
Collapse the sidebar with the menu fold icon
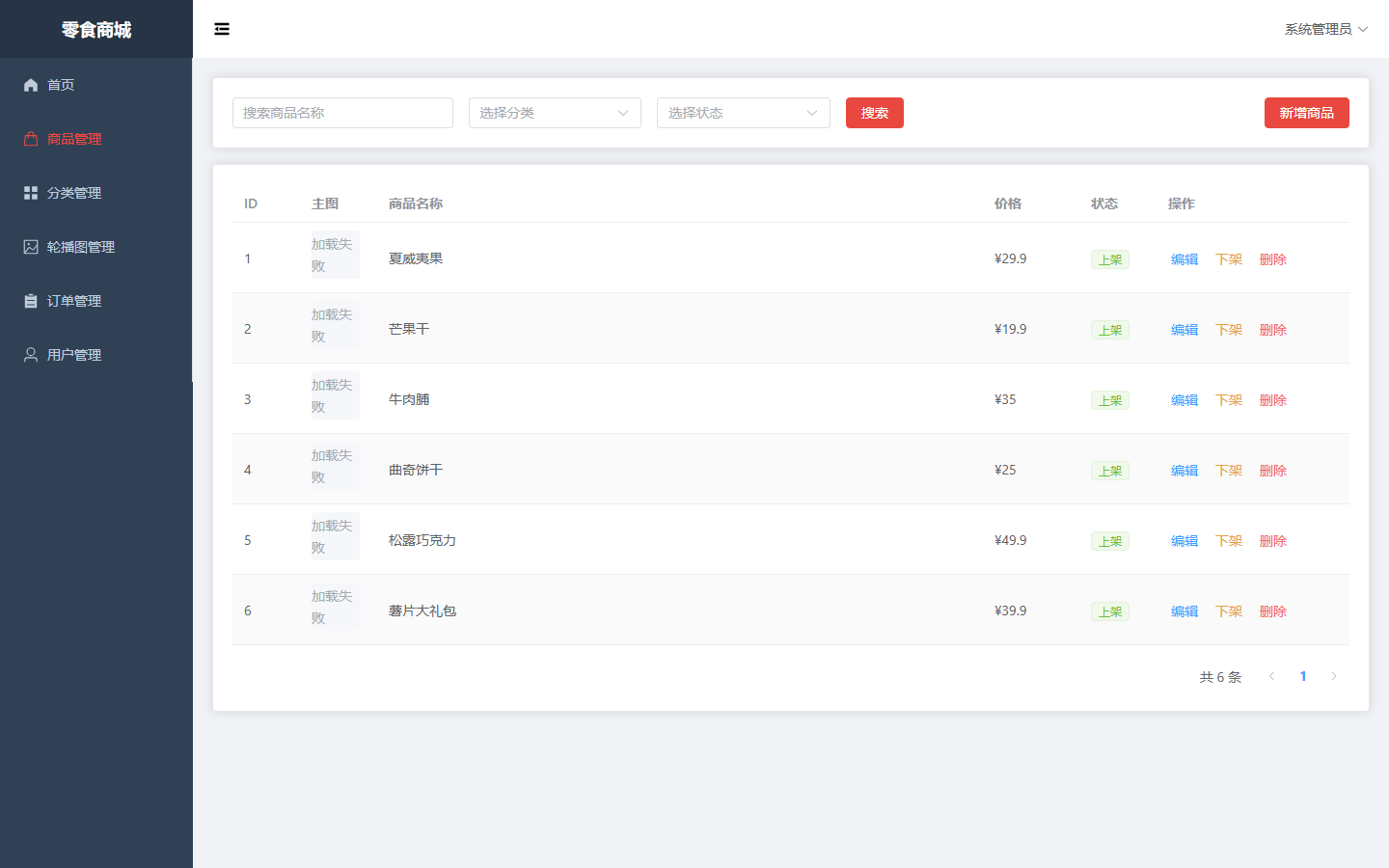[222, 29]
